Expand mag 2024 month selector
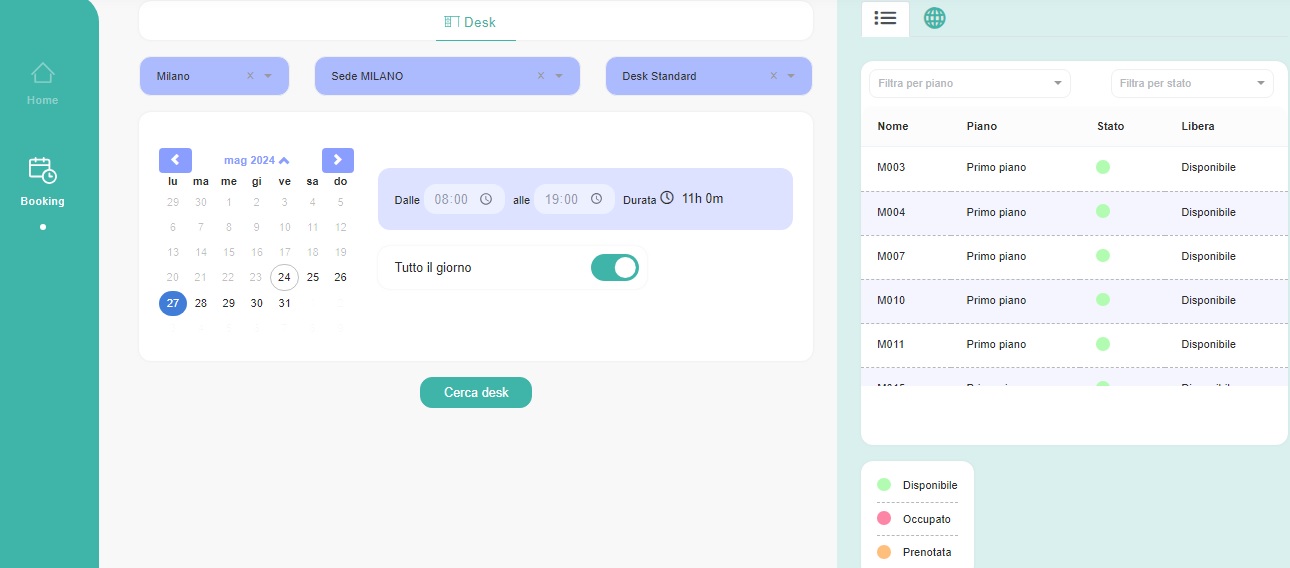 (257, 160)
